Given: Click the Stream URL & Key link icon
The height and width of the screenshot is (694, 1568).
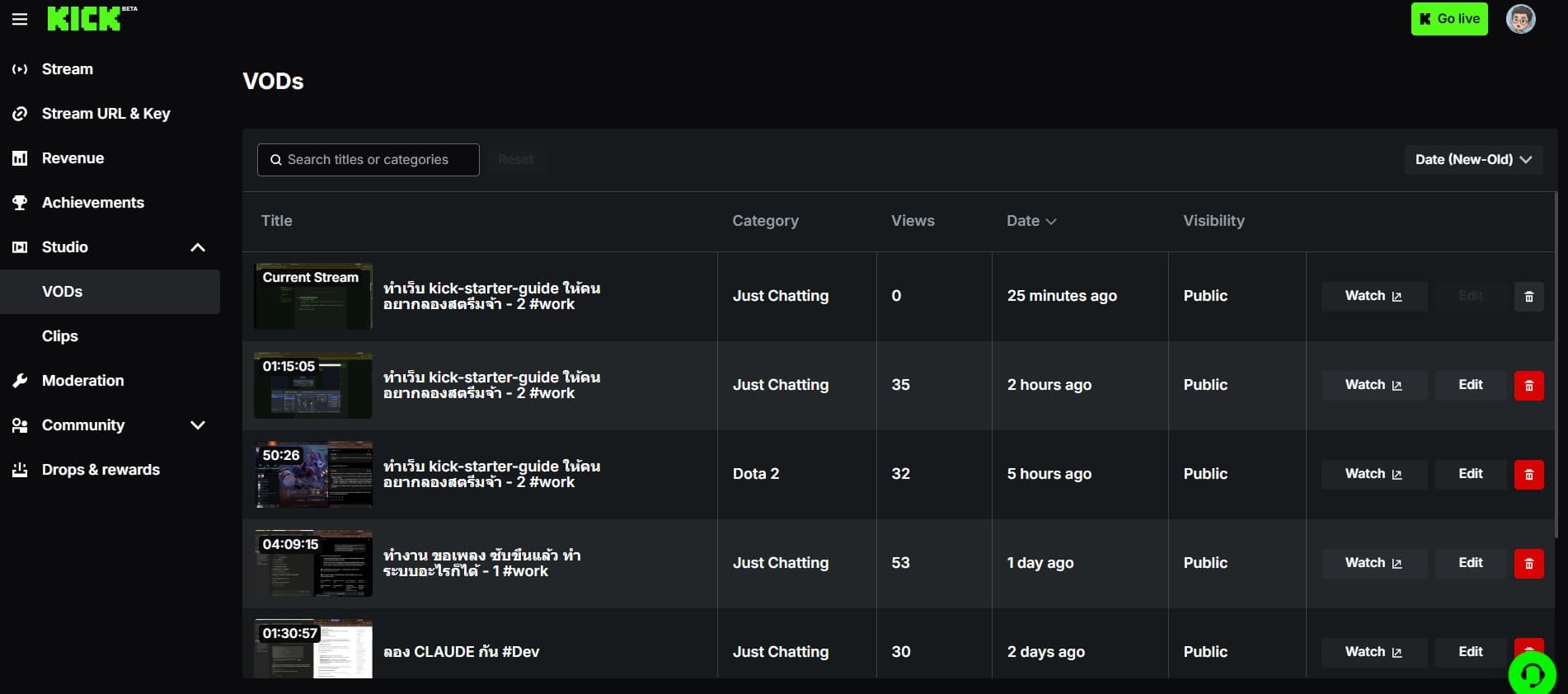Looking at the screenshot, I should 20,114.
